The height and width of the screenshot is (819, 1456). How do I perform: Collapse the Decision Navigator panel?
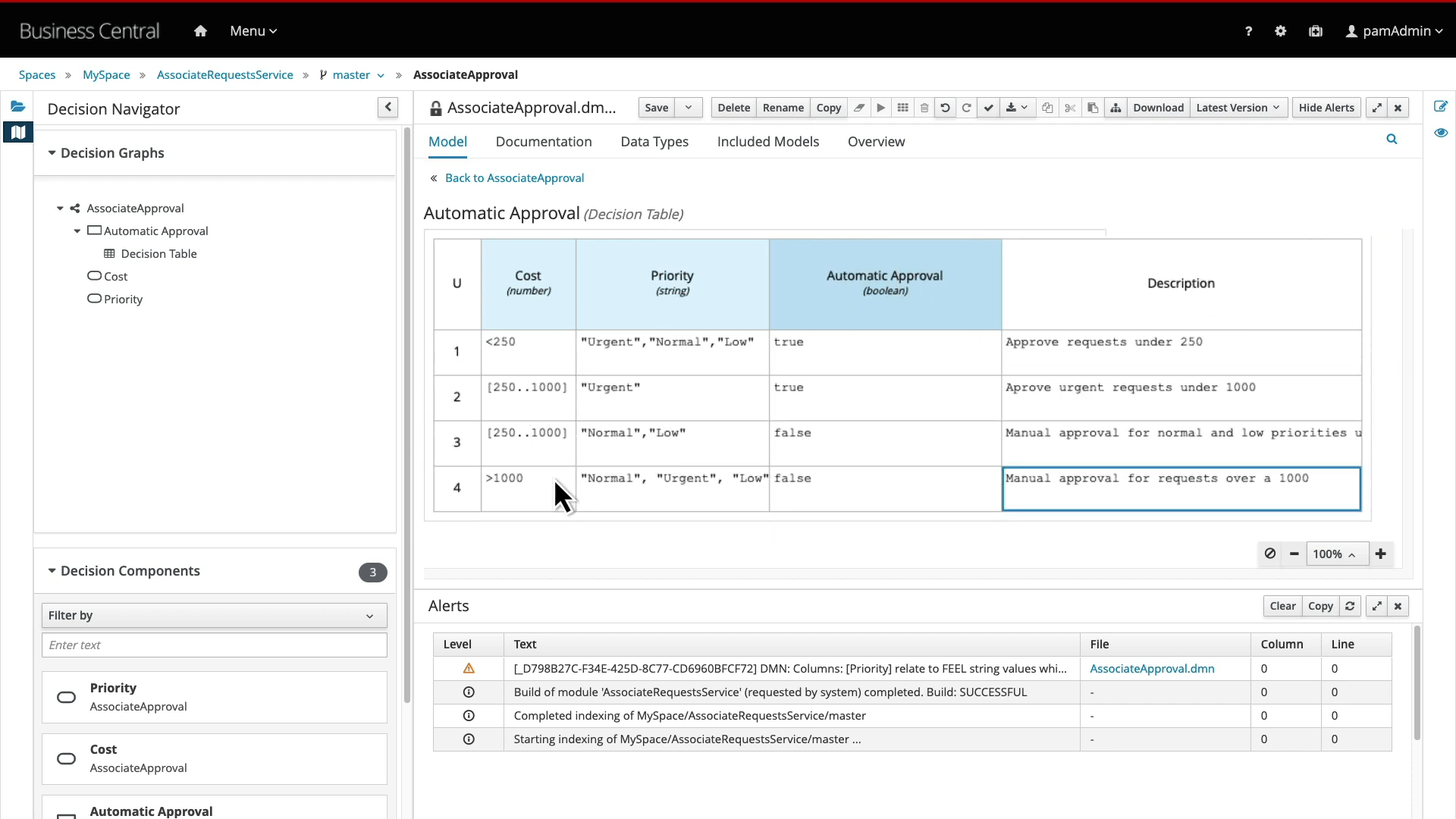coord(388,108)
